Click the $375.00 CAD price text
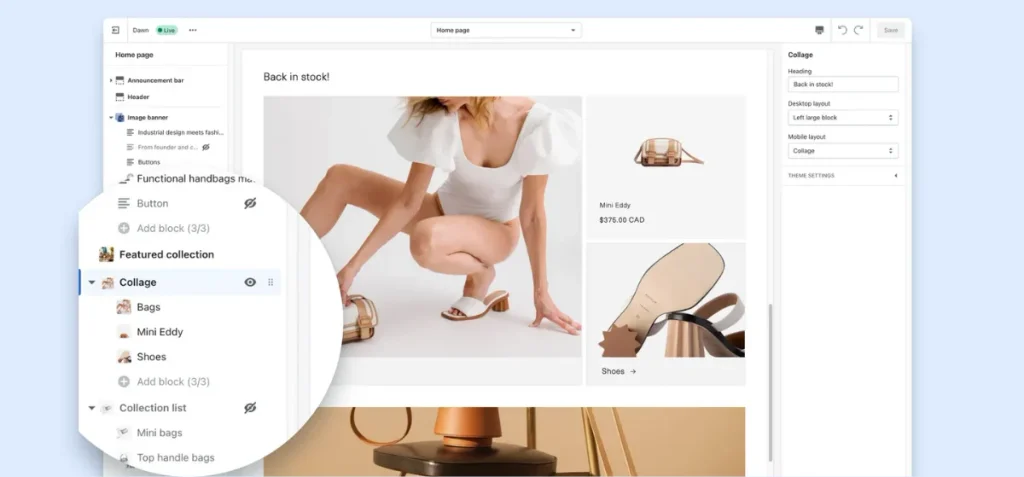This screenshot has width=1024, height=477. [622, 220]
